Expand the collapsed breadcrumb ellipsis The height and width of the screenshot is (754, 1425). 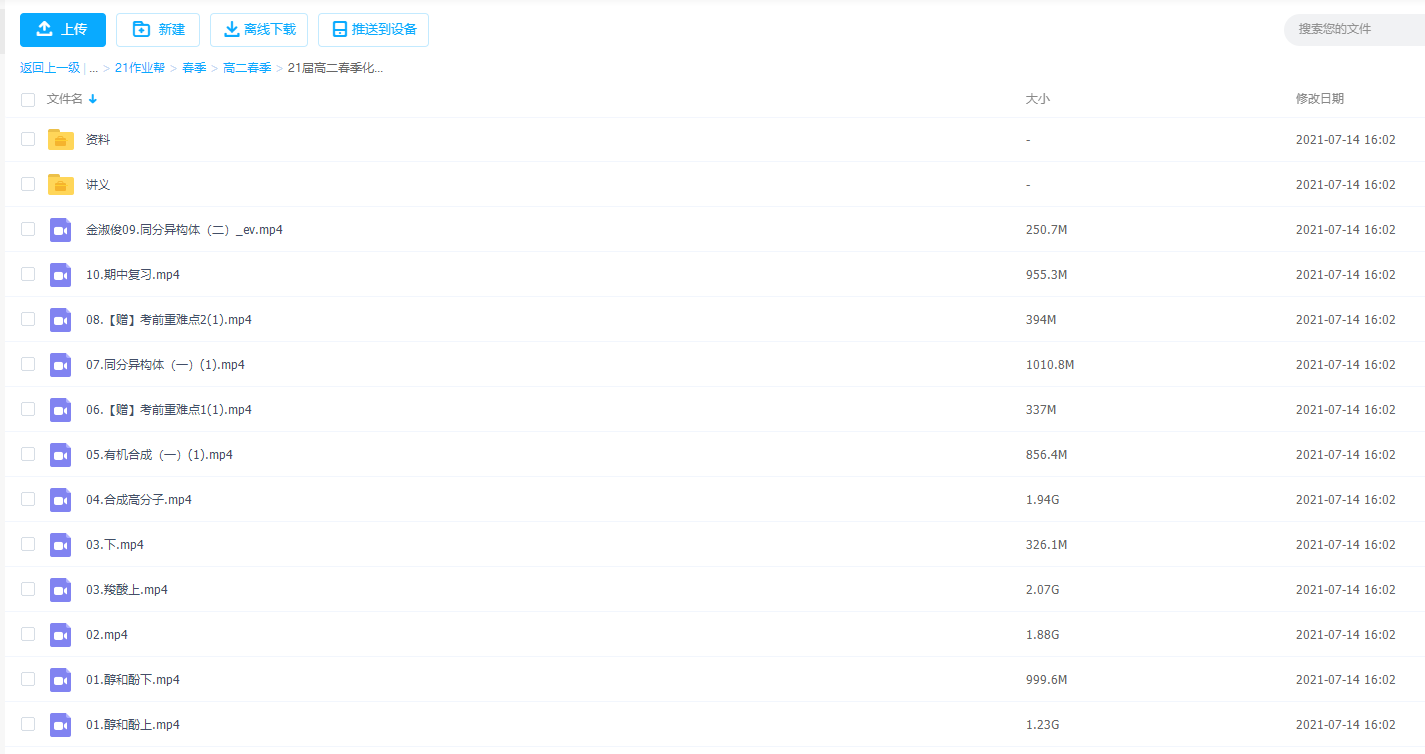[x=93, y=69]
